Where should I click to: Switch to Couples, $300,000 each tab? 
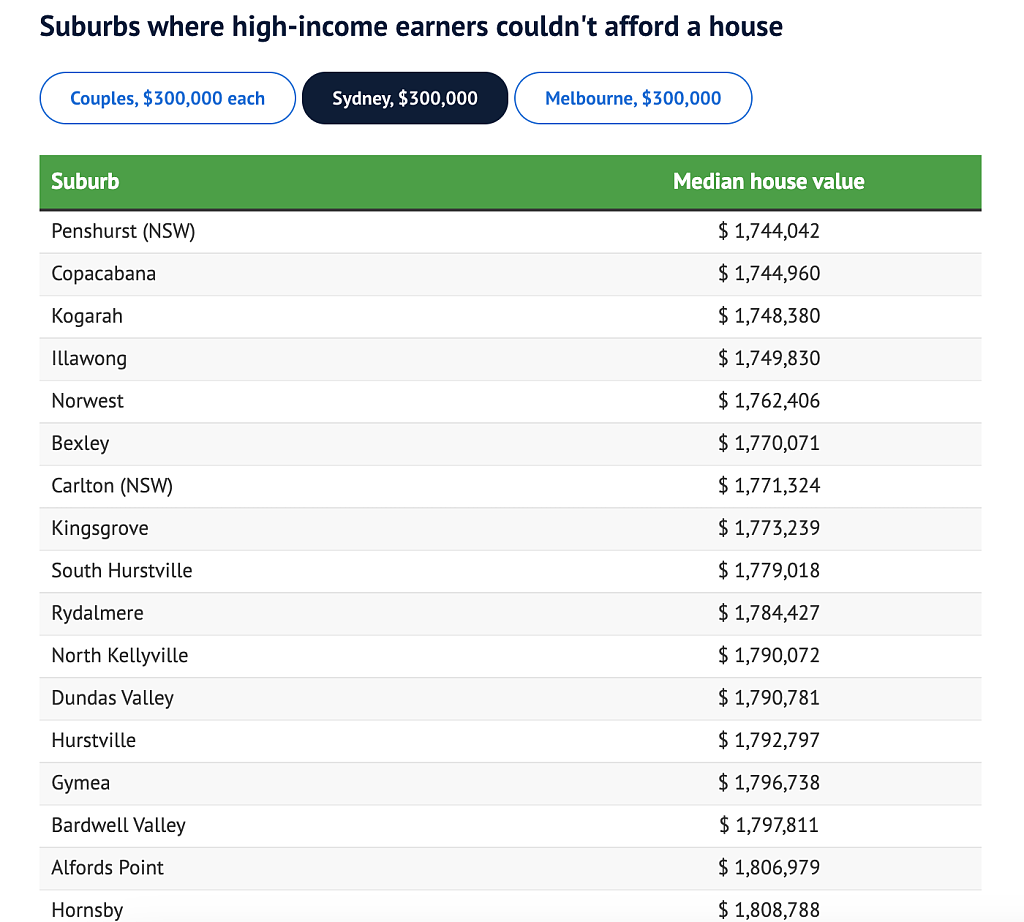point(167,98)
